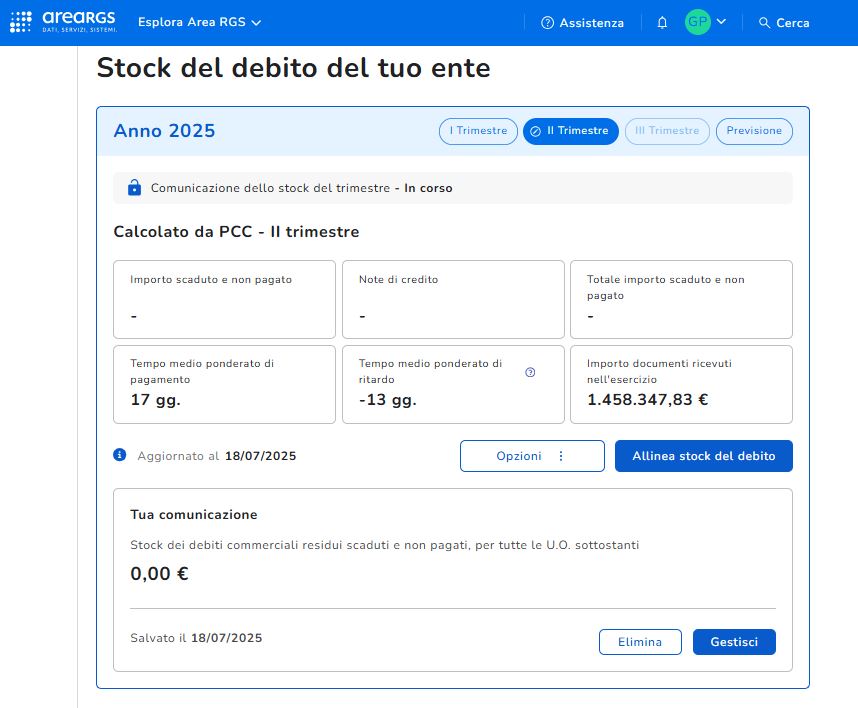This screenshot has height=708, width=858.
Task: Click the Allinea stock del debito button
Action: click(703, 456)
